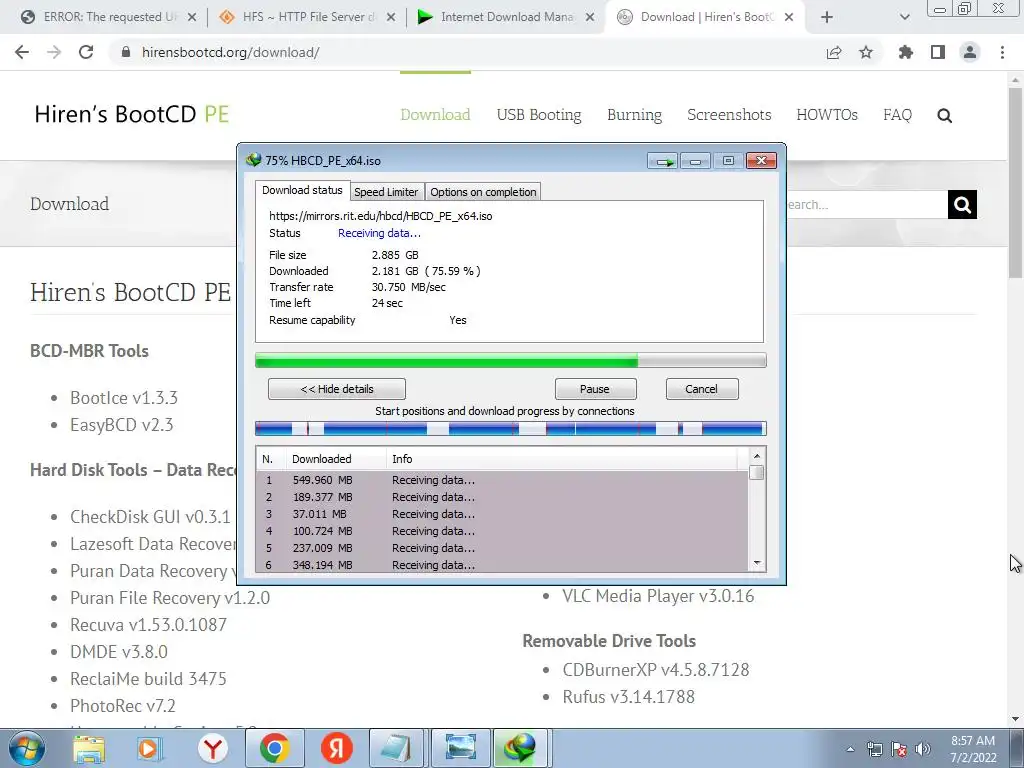
Task: Open Windows Explorer from the taskbar
Action: (x=89, y=748)
